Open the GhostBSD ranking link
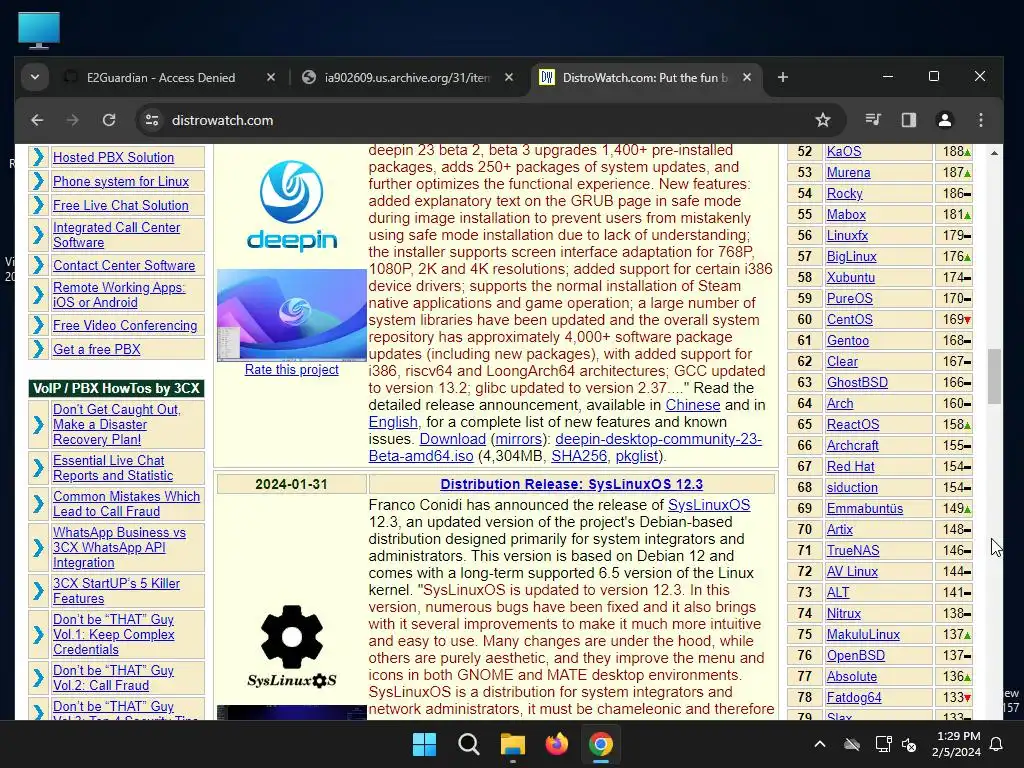The height and width of the screenshot is (768, 1024). pyautogui.click(x=857, y=382)
